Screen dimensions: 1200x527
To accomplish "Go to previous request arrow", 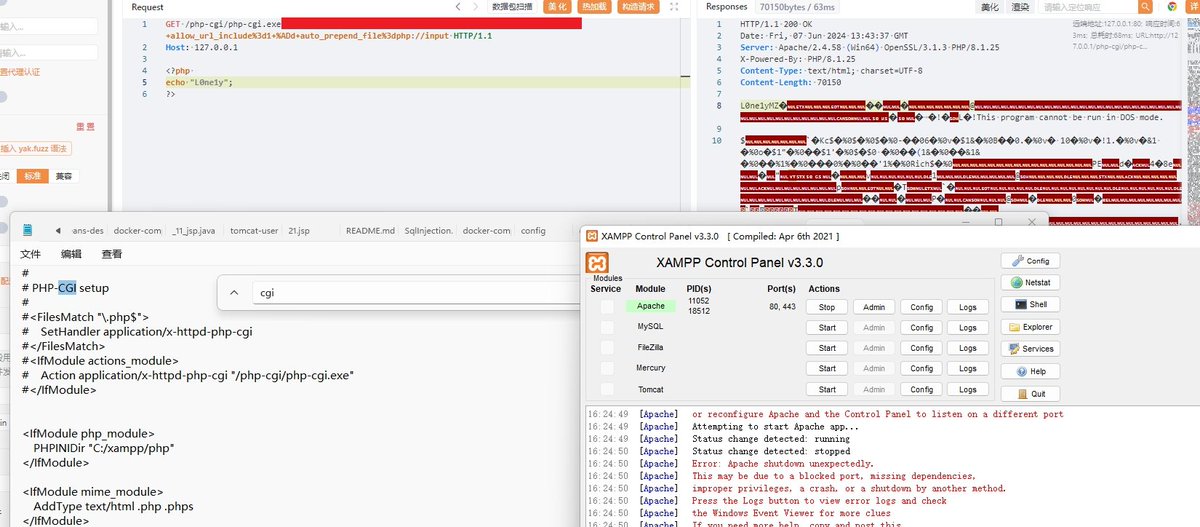I will [458, 7].
